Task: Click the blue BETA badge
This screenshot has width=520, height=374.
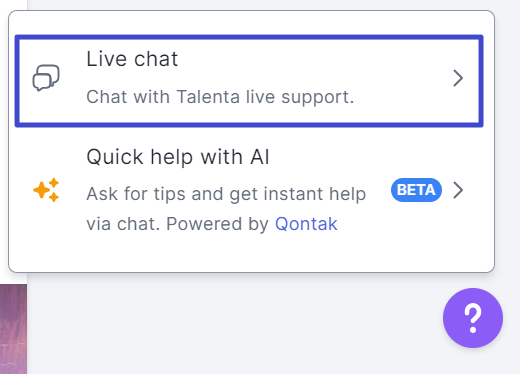Action: 416,190
